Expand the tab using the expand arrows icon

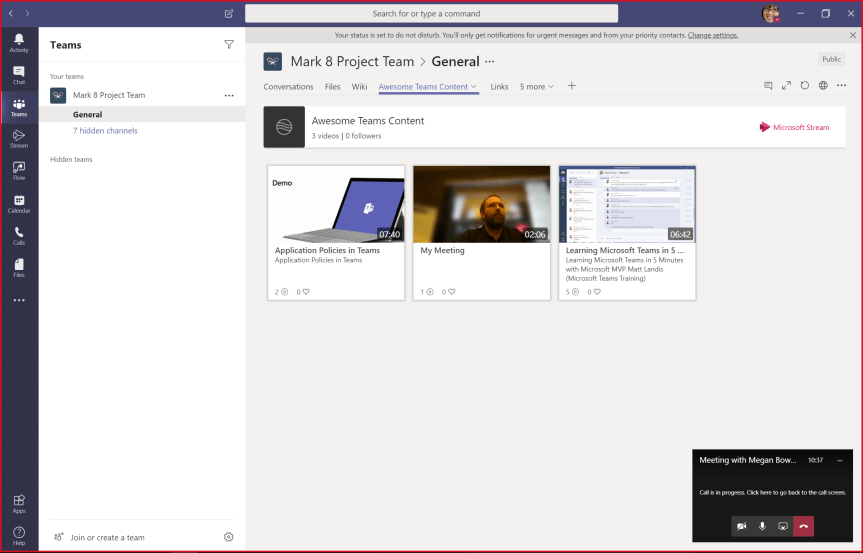click(787, 86)
